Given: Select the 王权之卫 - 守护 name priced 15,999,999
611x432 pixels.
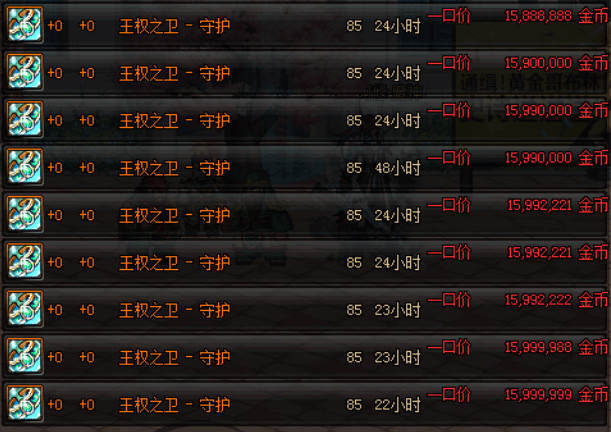Looking at the screenshot, I should (x=175, y=405).
